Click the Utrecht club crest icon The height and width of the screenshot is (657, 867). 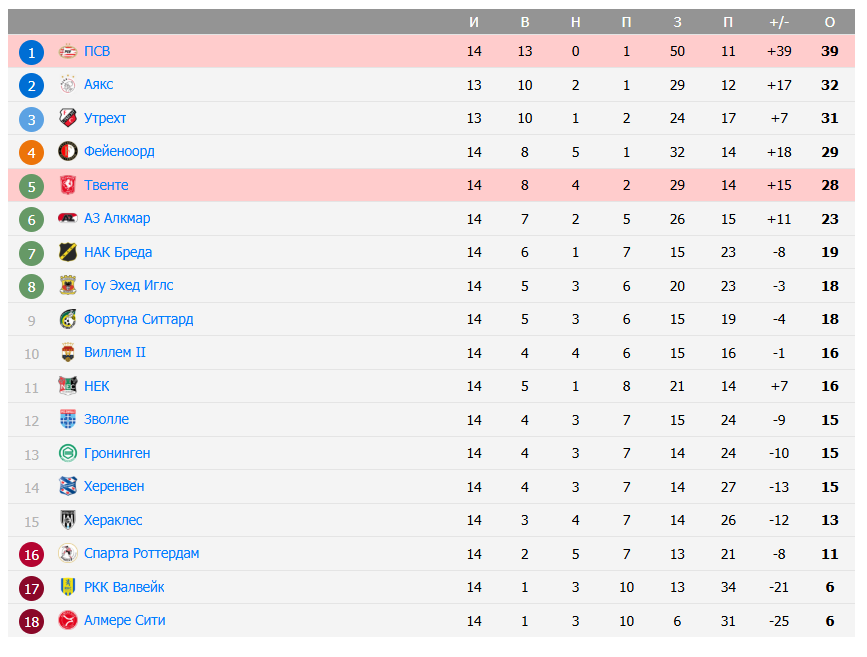coord(67,118)
